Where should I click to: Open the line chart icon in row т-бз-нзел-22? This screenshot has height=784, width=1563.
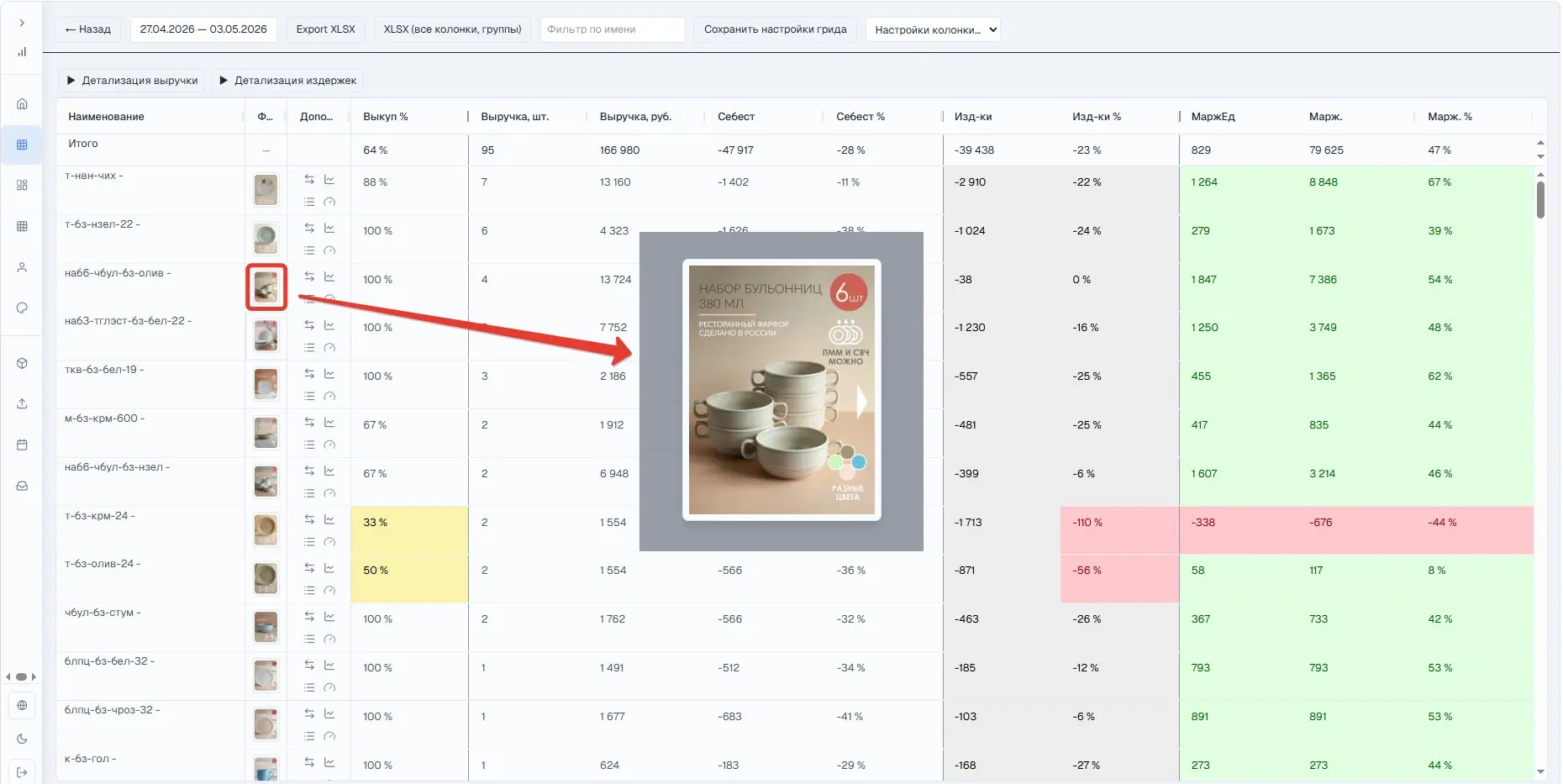[x=329, y=228]
